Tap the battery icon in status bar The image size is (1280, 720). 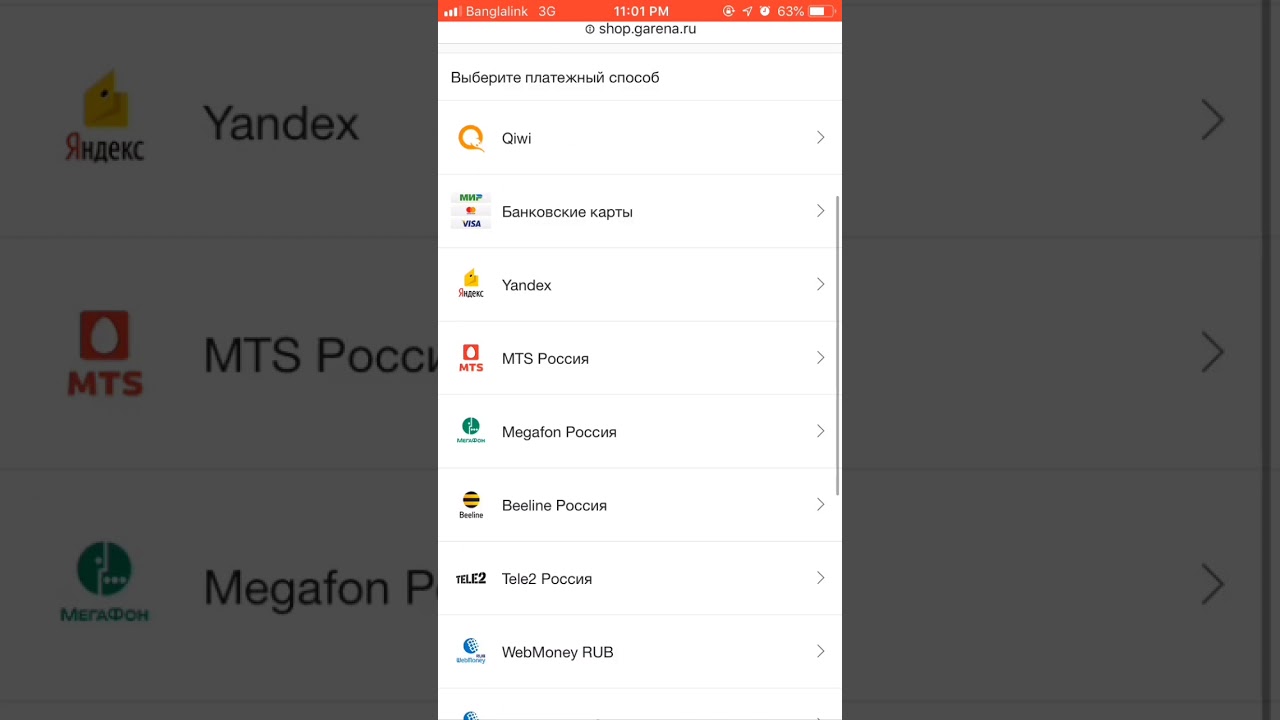point(822,11)
